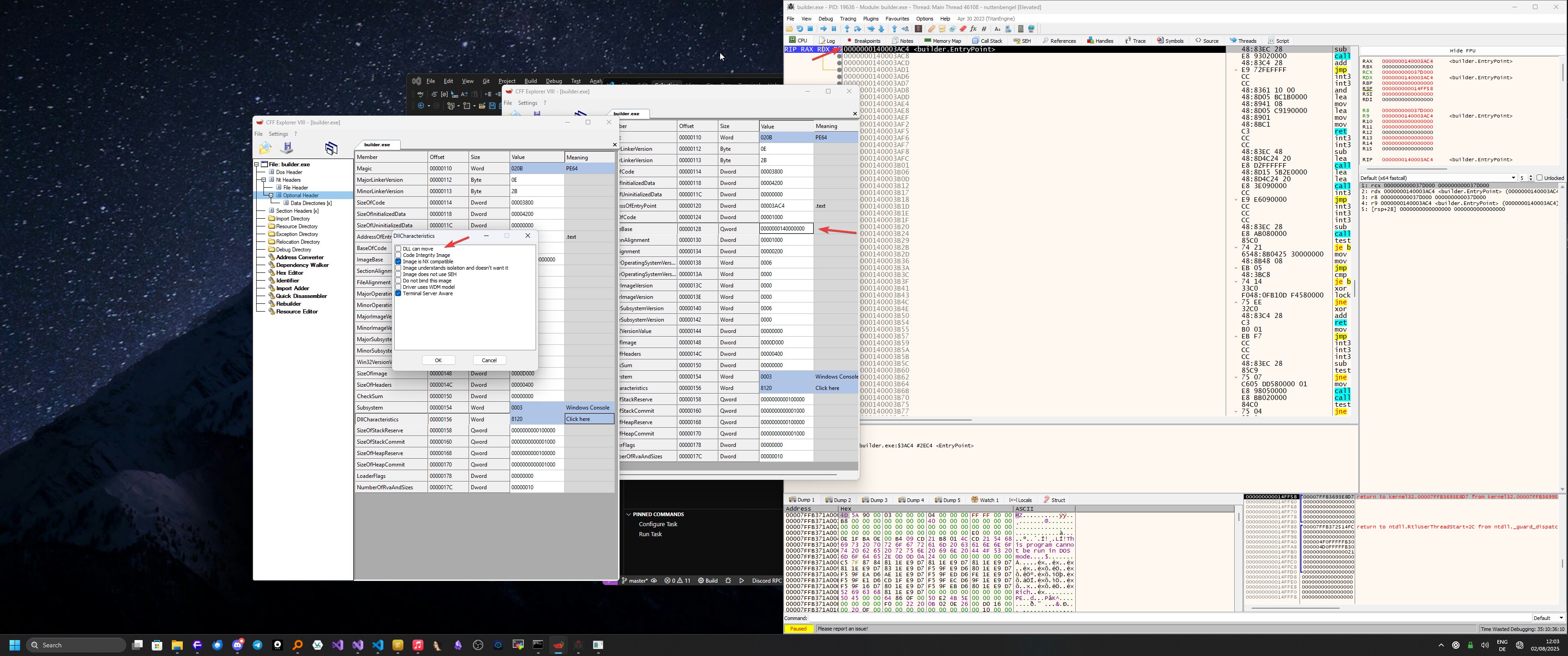
Task: Open Functions fx icon in x64dbg toolbar
Action: [x=973, y=29]
